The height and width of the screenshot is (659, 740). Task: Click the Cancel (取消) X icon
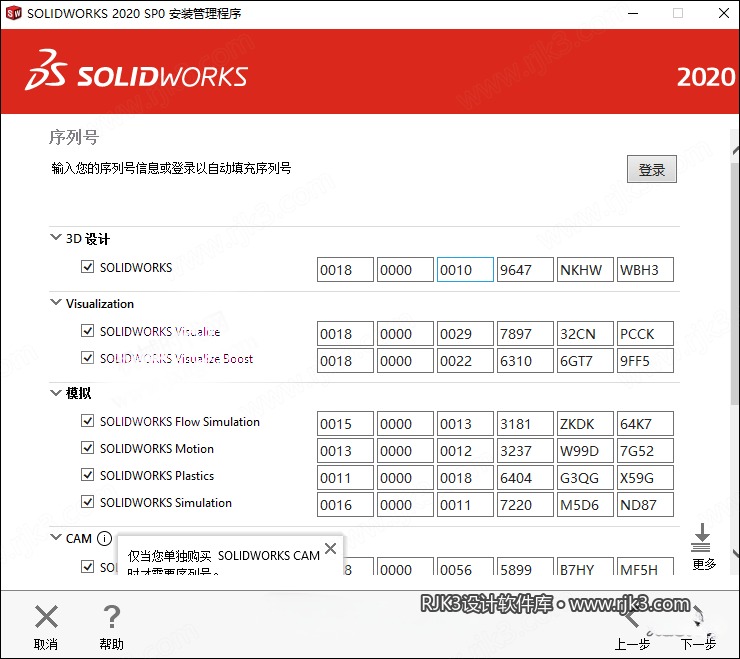point(46,617)
